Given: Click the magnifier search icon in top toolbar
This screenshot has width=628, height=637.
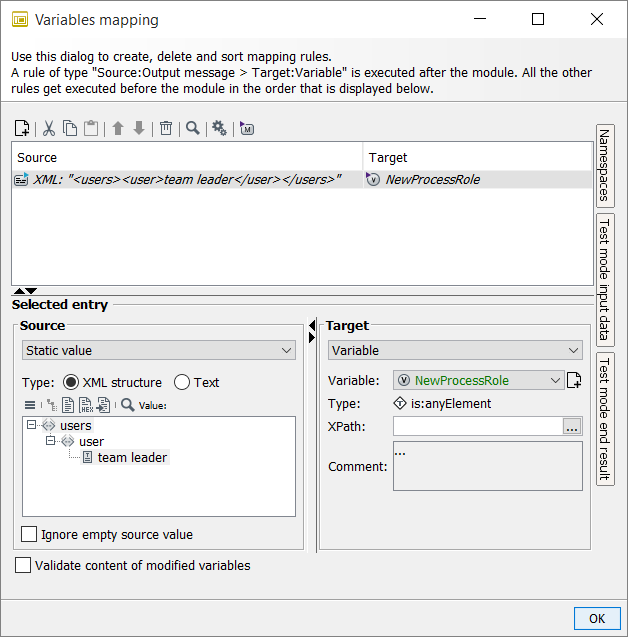Looking at the screenshot, I should coord(192,128).
